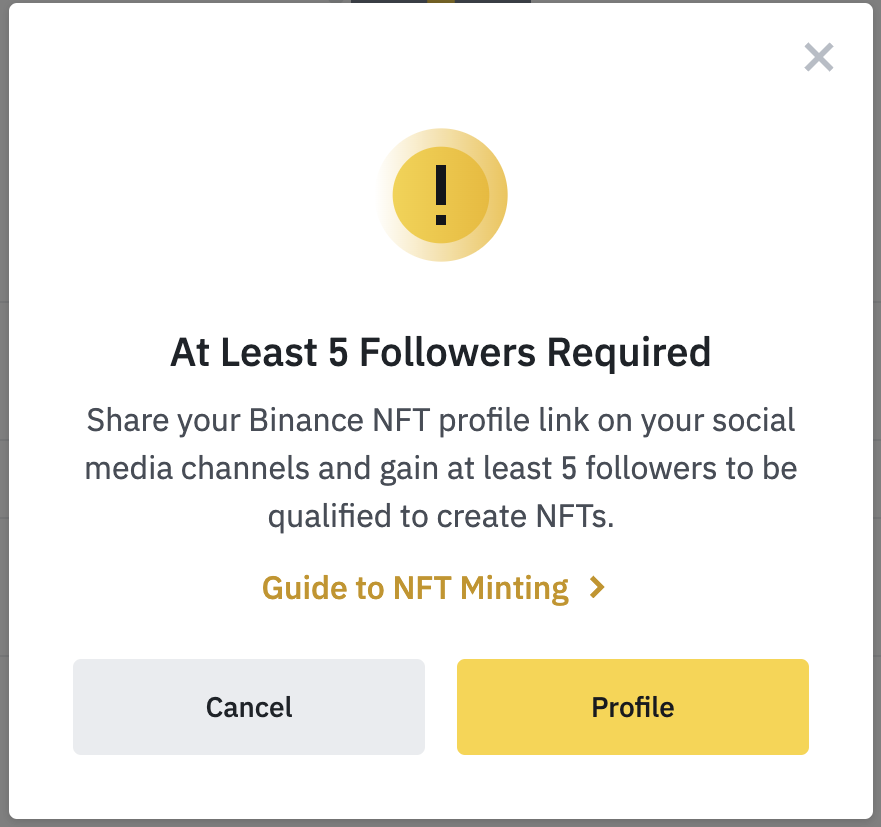The height and width of the screenshot is (827, 881).
Task: Click the 'media channels and gain' text line
Action: (x=441, y=468)
